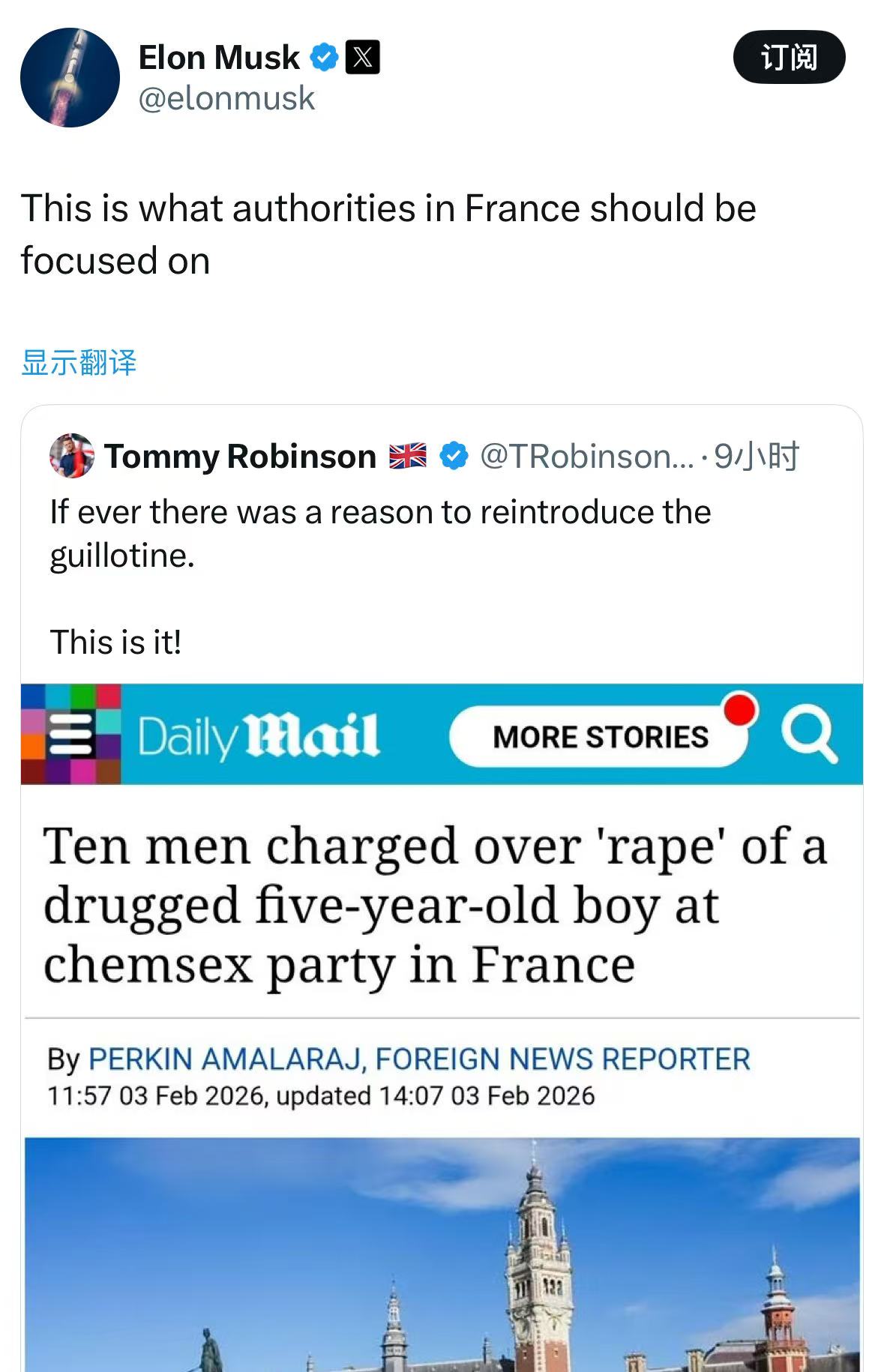Open the MORE STORIES button
The width and height of the screenshot is (884, 1372).
[599, 737]
